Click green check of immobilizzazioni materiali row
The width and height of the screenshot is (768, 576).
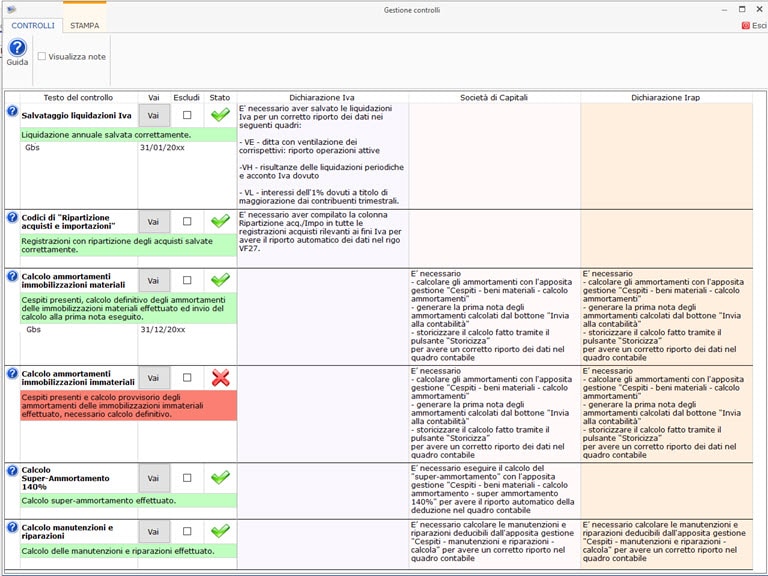coord(220,280)
